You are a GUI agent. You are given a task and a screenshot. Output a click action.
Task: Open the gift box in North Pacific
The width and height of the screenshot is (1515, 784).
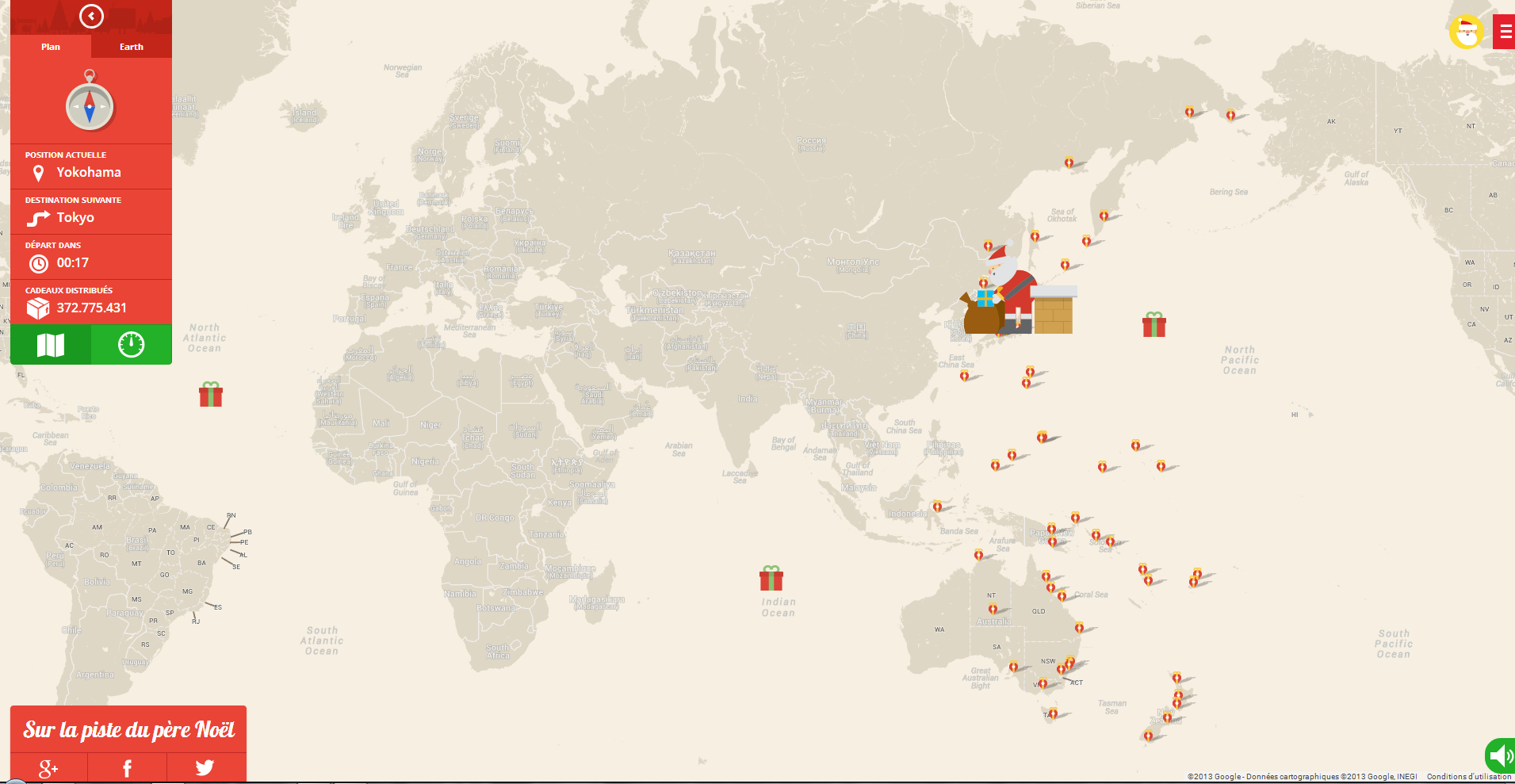point(1154,324)
